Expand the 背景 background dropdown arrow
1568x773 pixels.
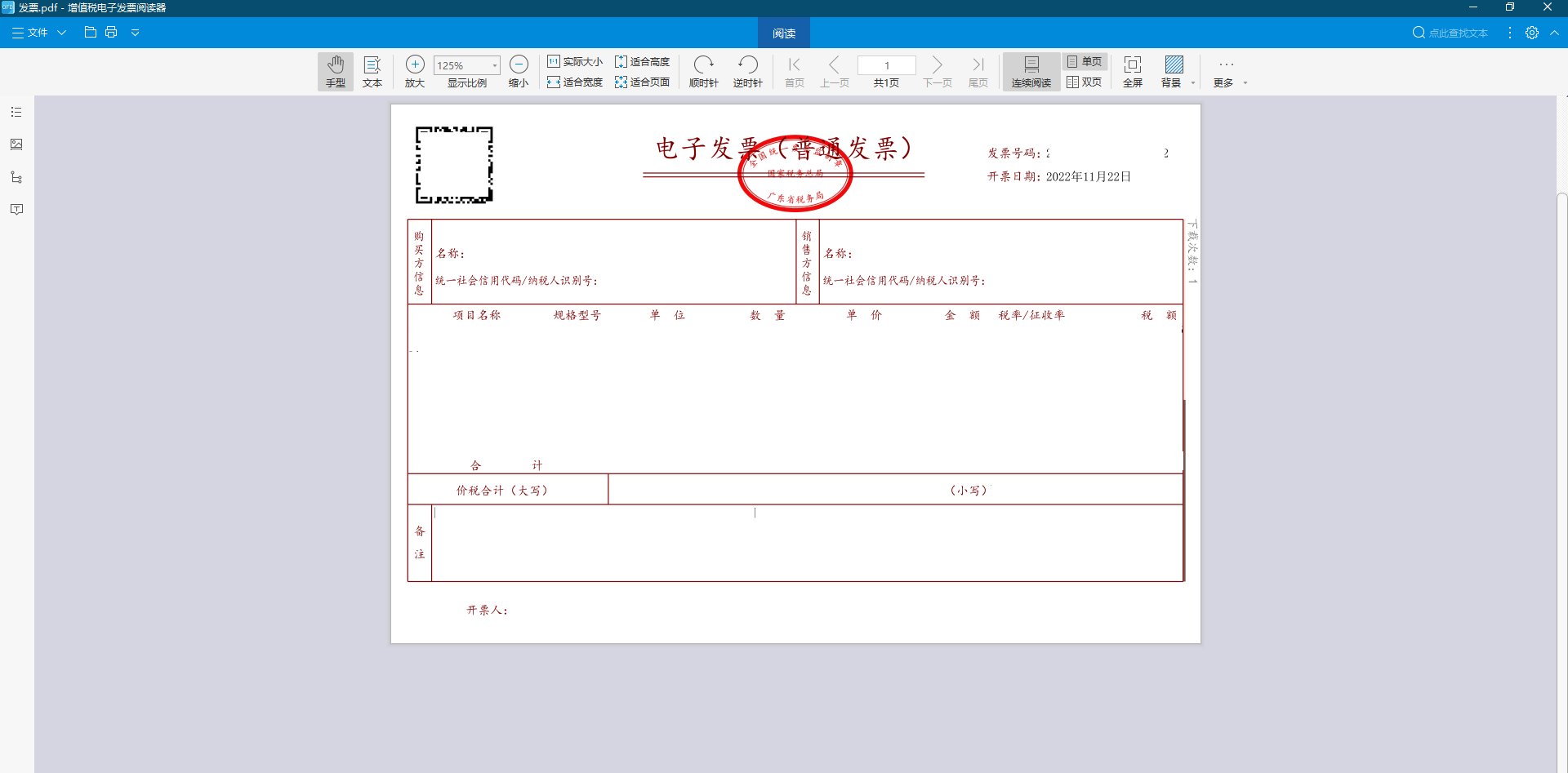pyautogui.click(x=1193, y=82)
